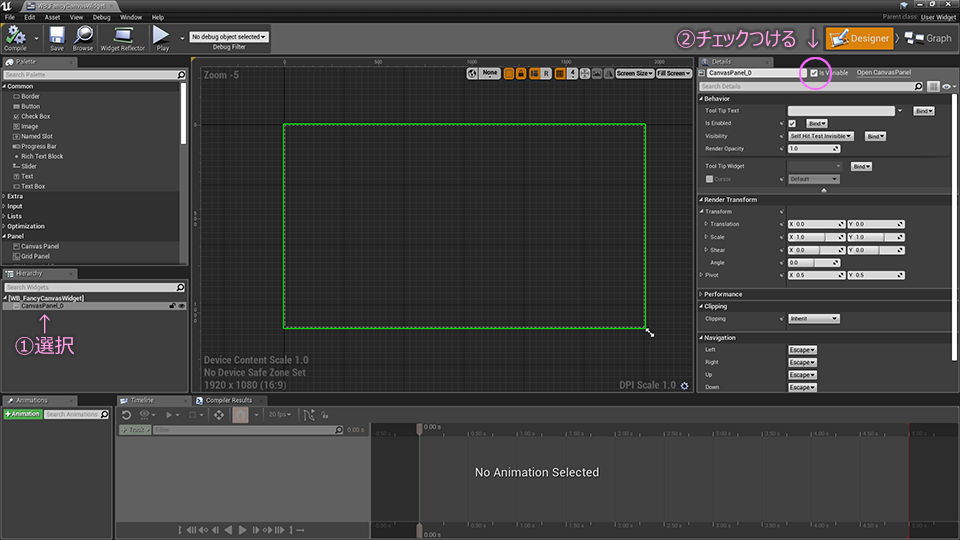Switch to the Designer mode

[x=860, y=38]
